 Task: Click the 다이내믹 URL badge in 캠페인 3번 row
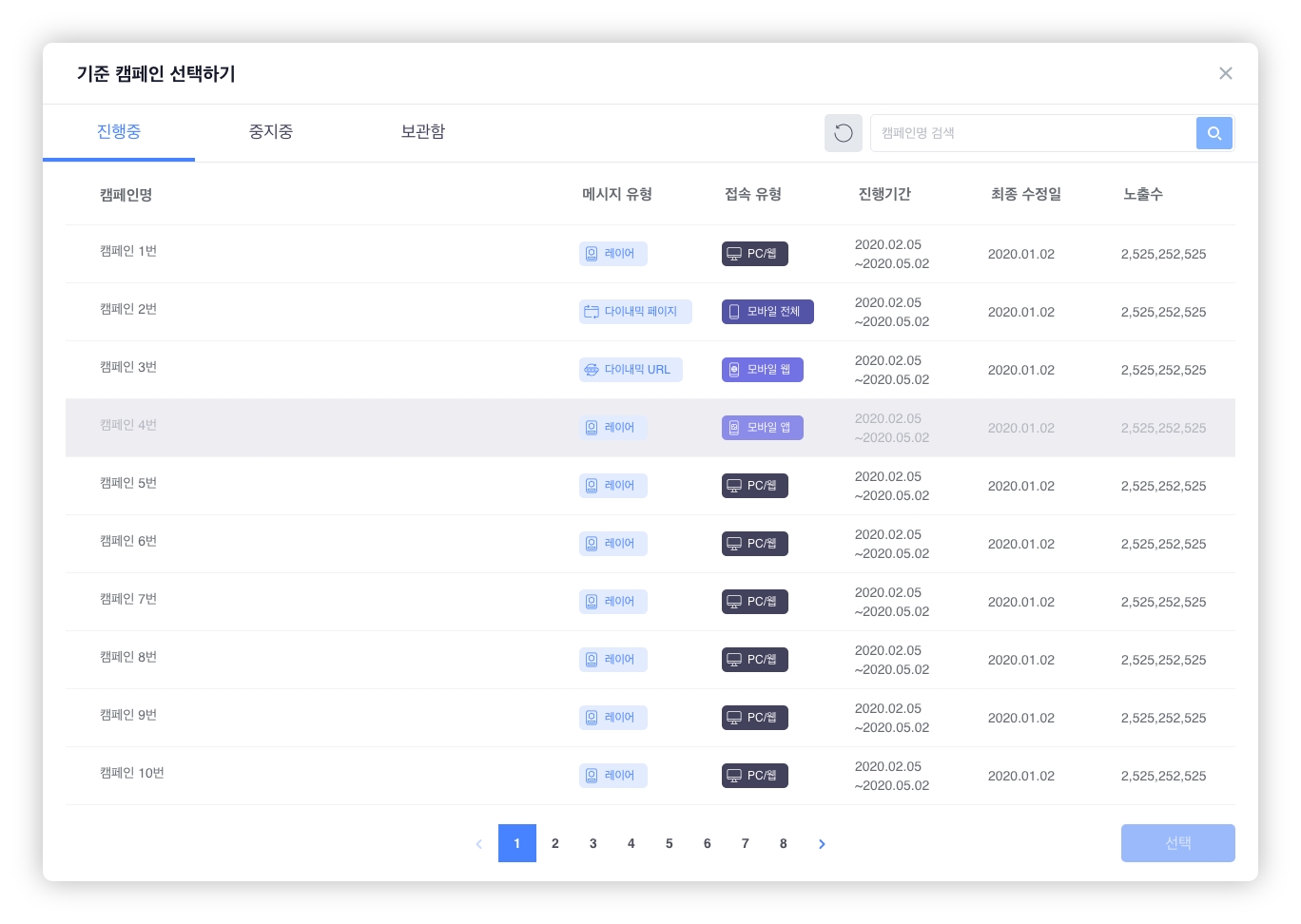pos(631,370)
